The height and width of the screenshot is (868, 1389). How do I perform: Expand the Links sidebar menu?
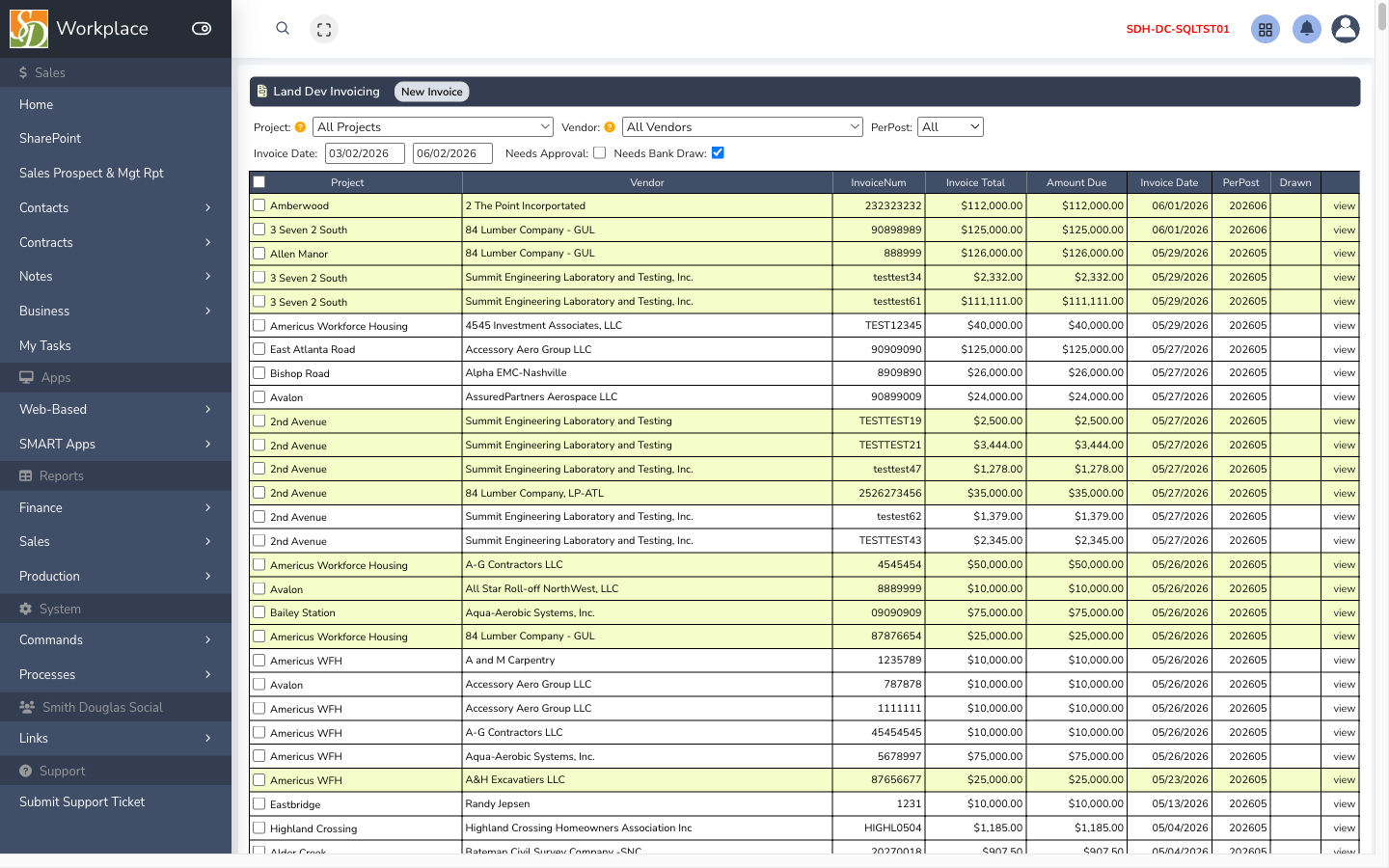click(116, 738)
